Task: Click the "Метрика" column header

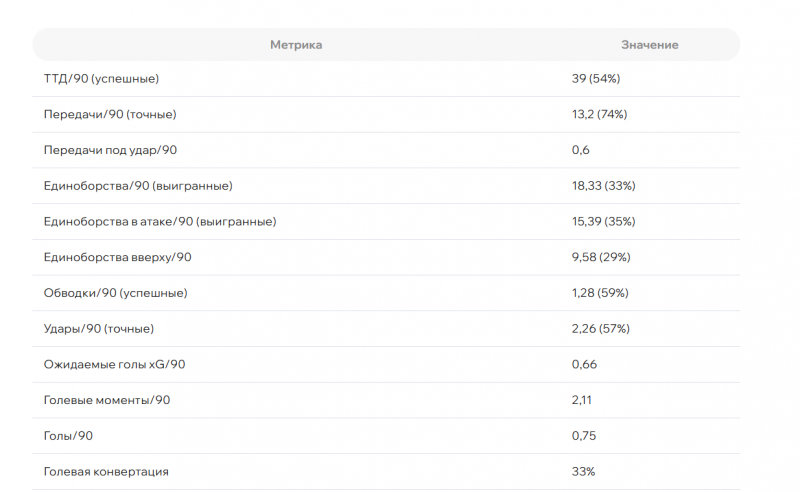Action: pos(296,45)
